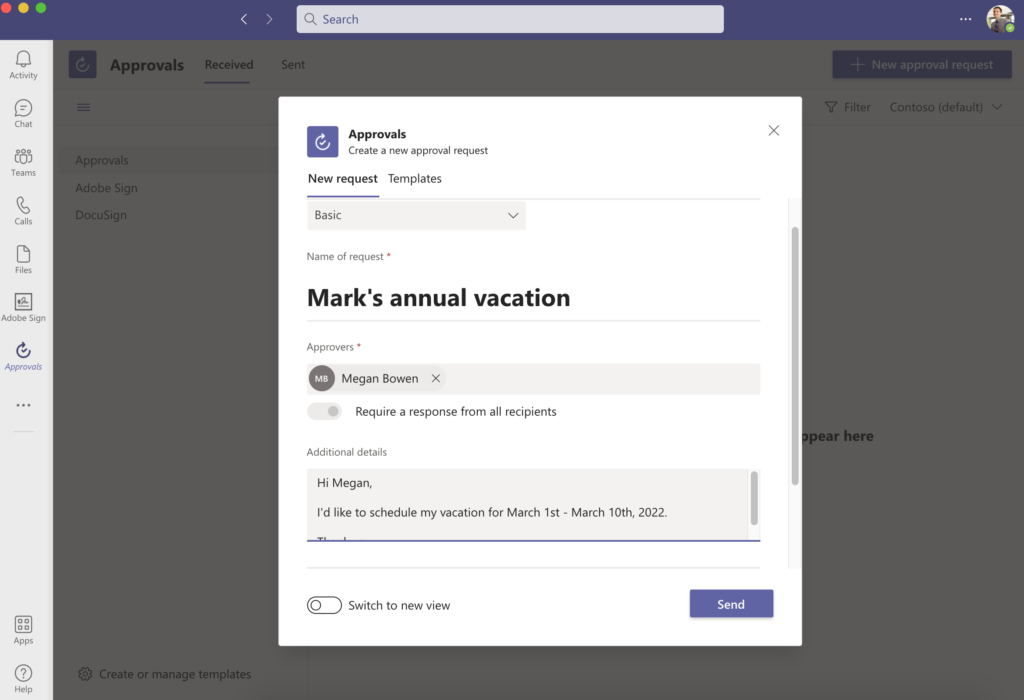Open Files in the sidebar
1024x700 pixels.
(x=24, y=259)
